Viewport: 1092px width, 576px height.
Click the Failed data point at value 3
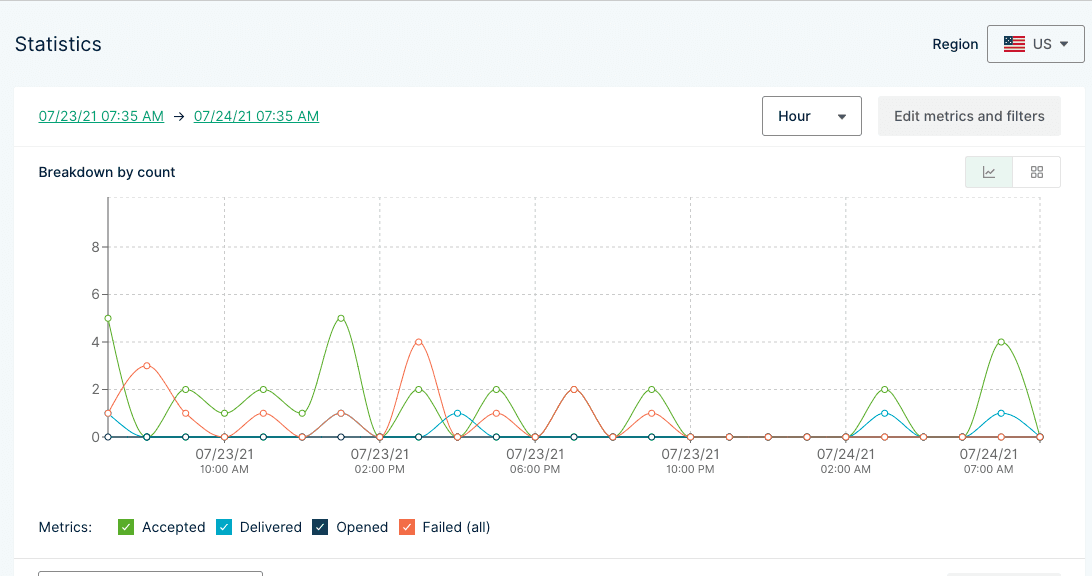[147, 366]
